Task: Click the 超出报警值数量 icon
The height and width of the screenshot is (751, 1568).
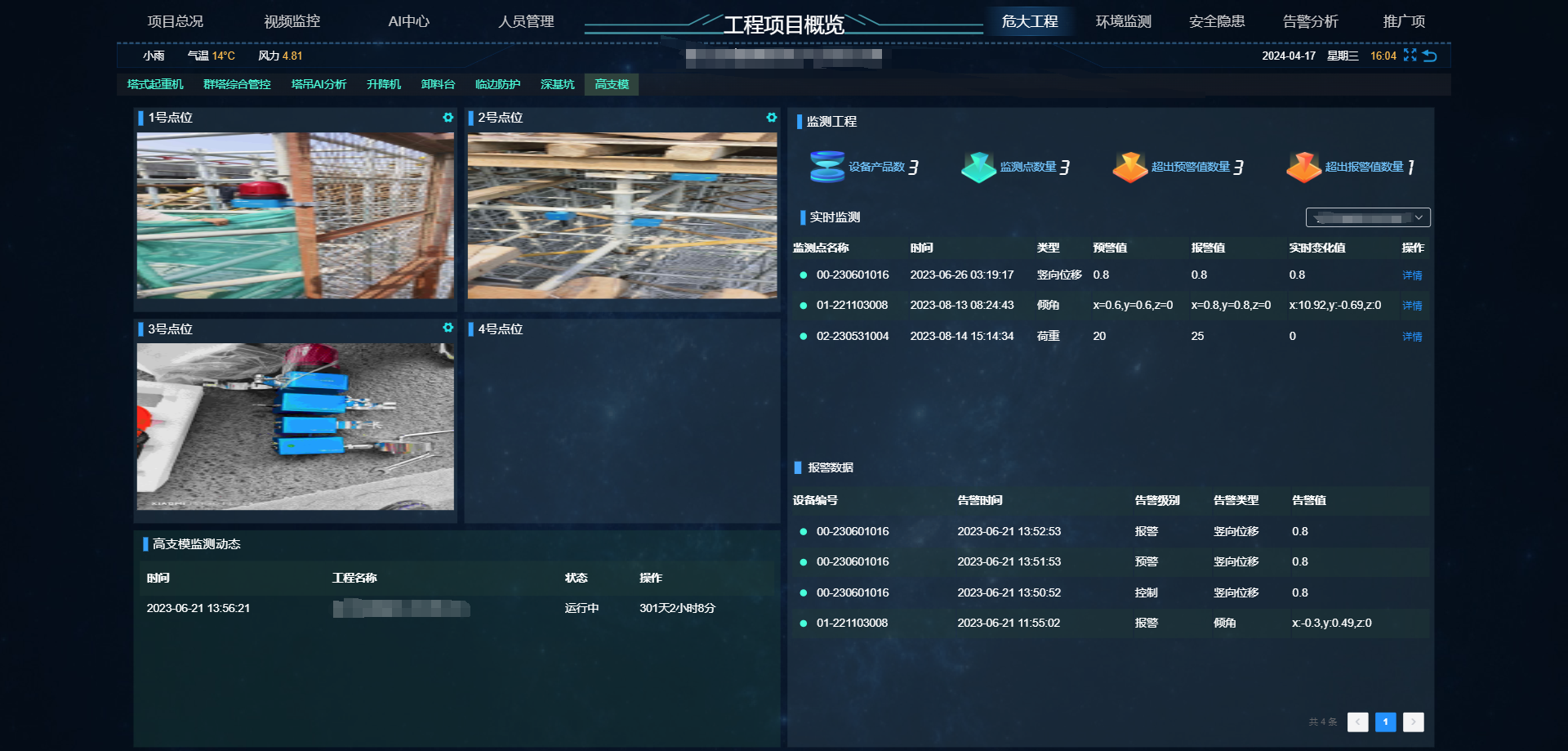Action: click(x=1303, y=167)
